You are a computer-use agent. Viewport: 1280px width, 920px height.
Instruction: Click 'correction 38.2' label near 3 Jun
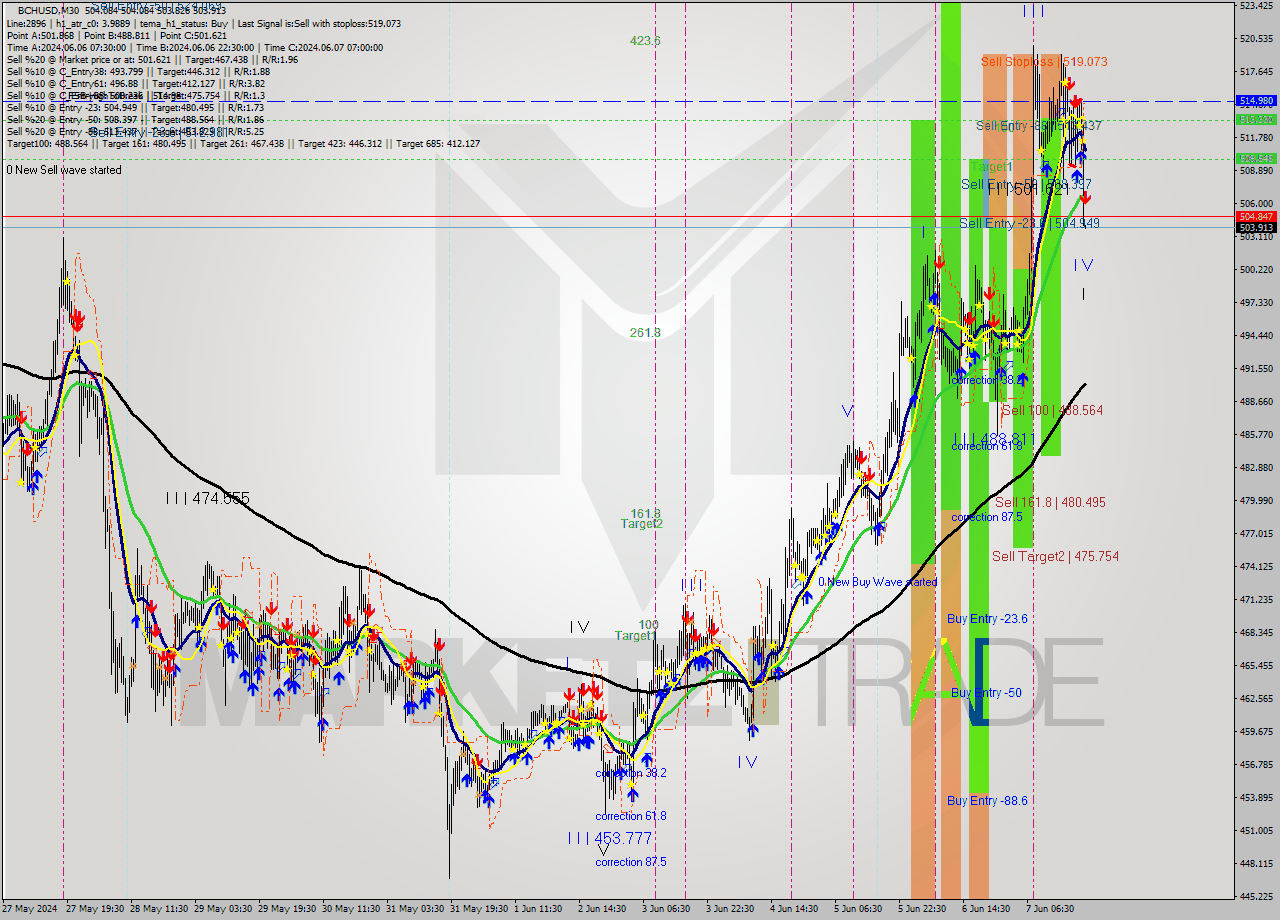click(631, 774)
